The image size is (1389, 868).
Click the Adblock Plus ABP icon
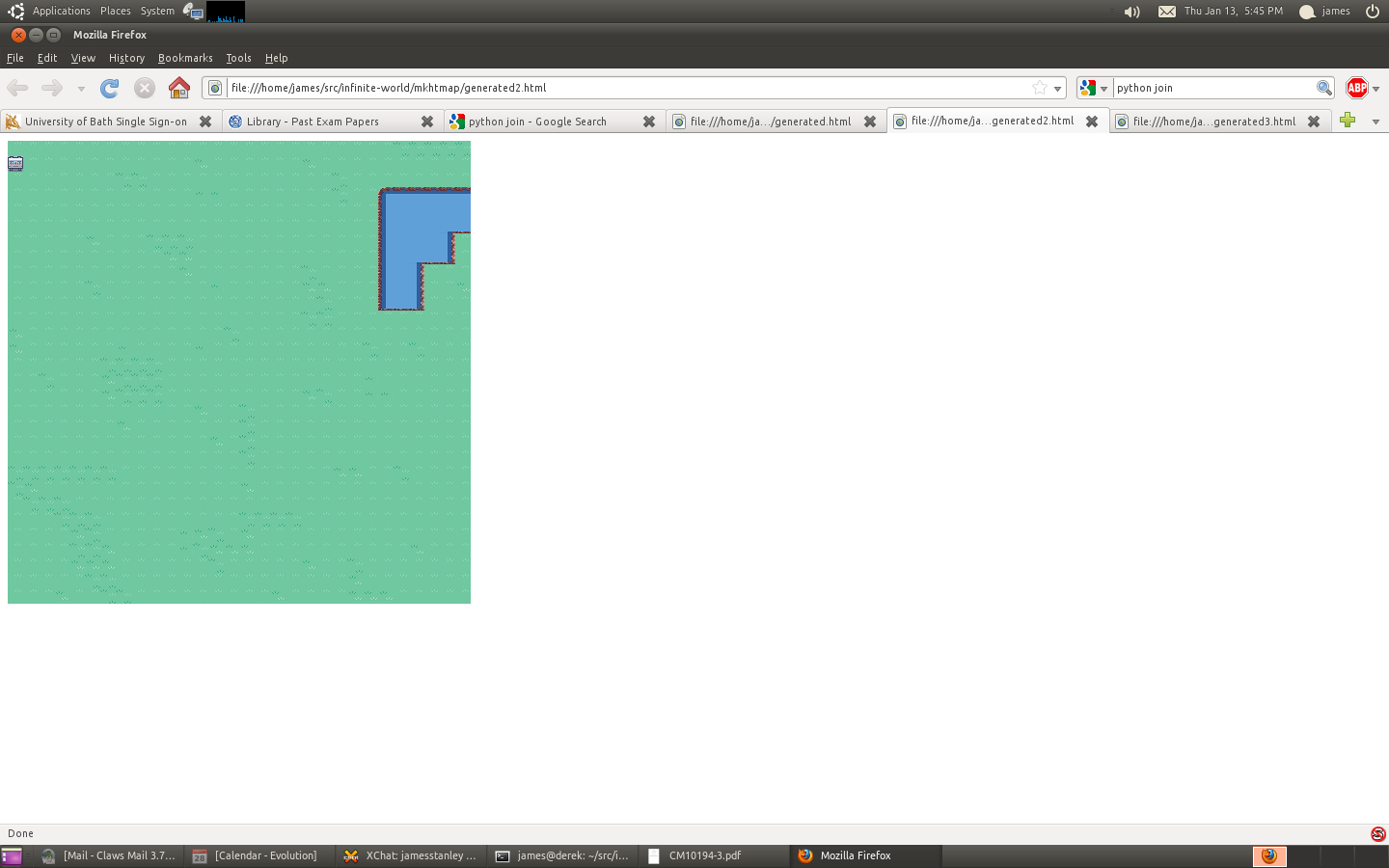(x=1356, y=88)
